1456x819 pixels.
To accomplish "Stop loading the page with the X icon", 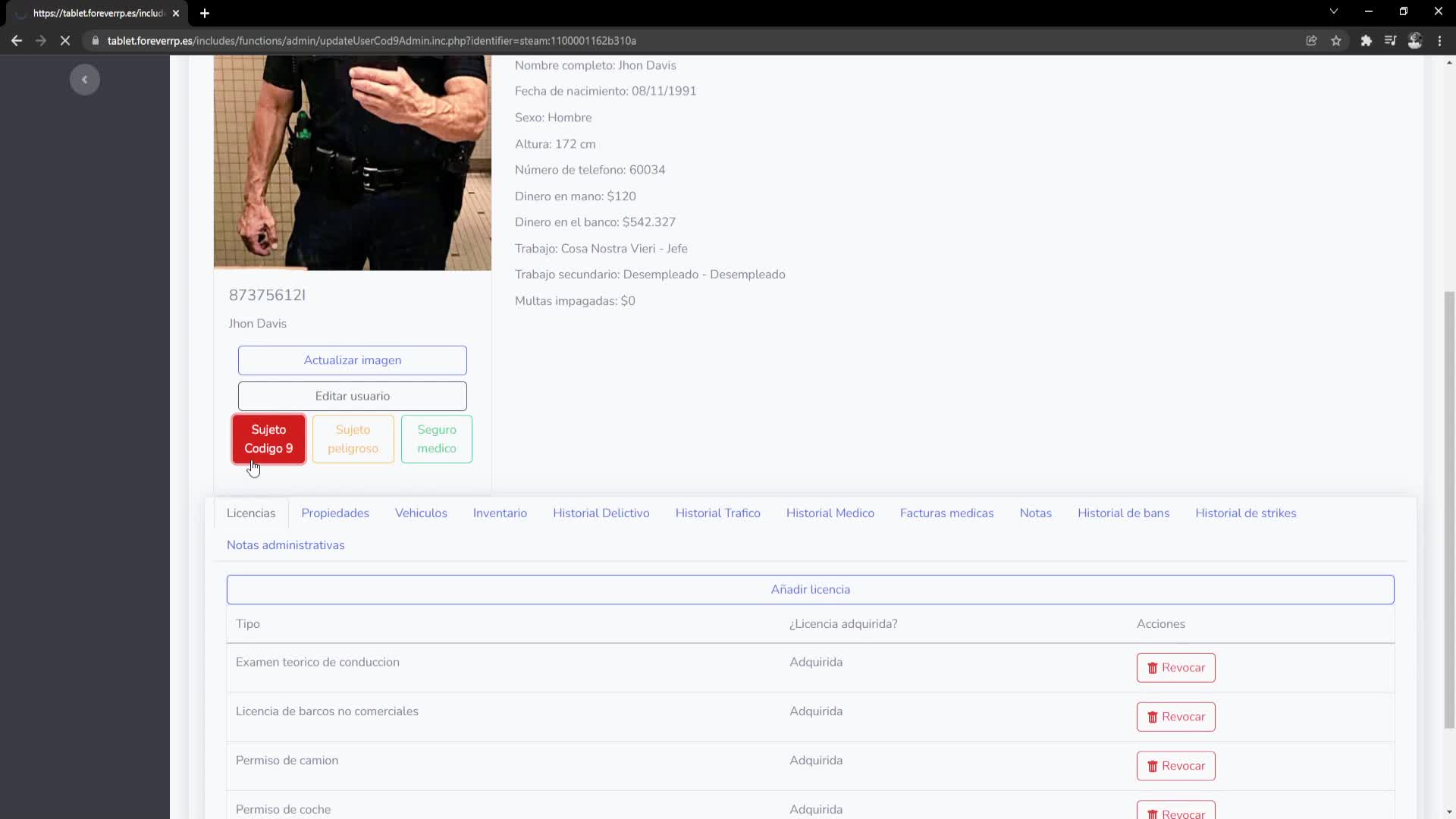I will click(x=65, y=40).
